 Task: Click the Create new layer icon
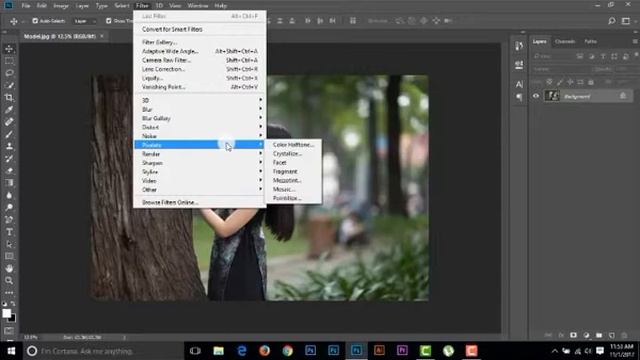tap(611, 335)
